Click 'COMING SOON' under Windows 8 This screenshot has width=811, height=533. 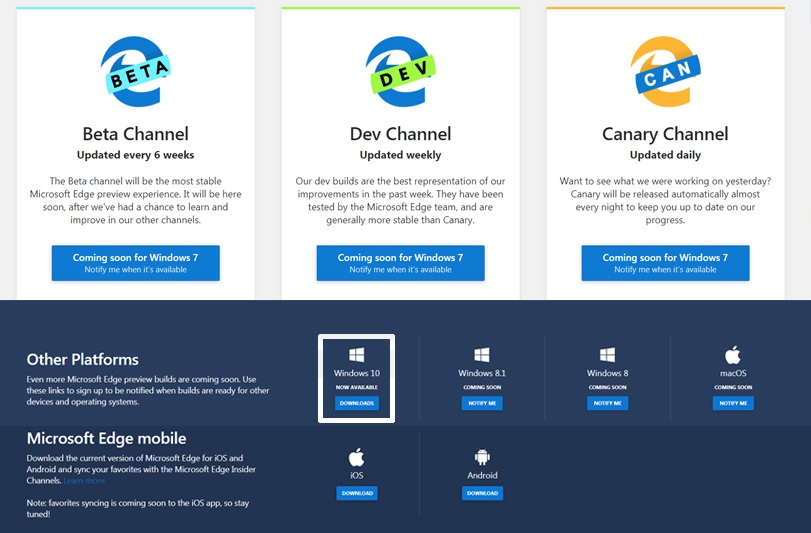[607, 387]
